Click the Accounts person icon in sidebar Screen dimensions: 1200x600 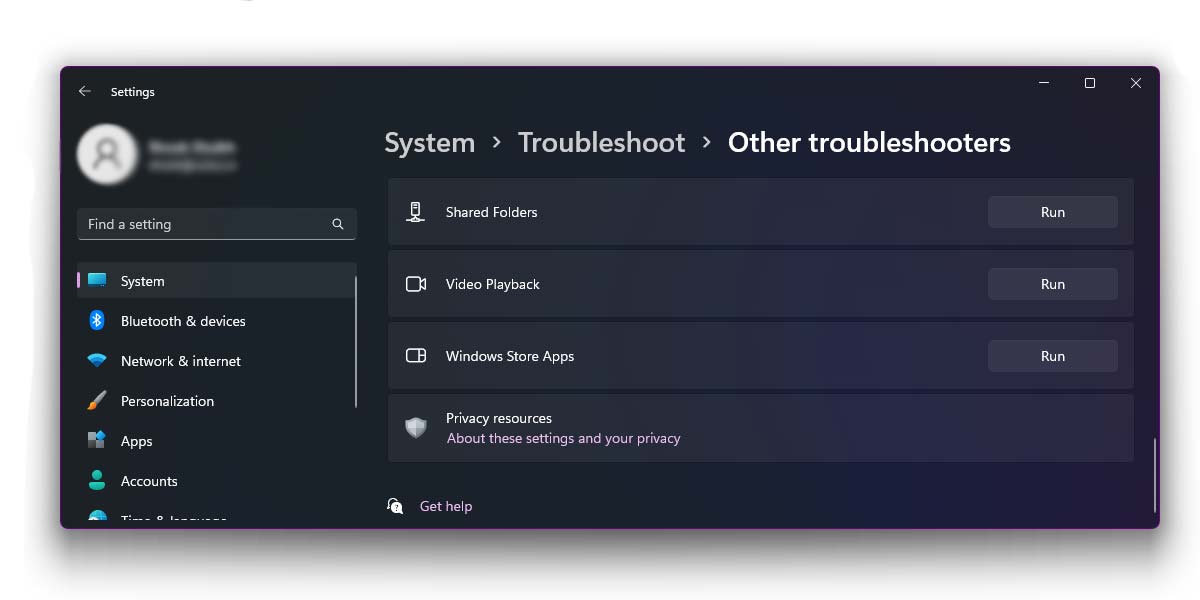click(97, 481)
